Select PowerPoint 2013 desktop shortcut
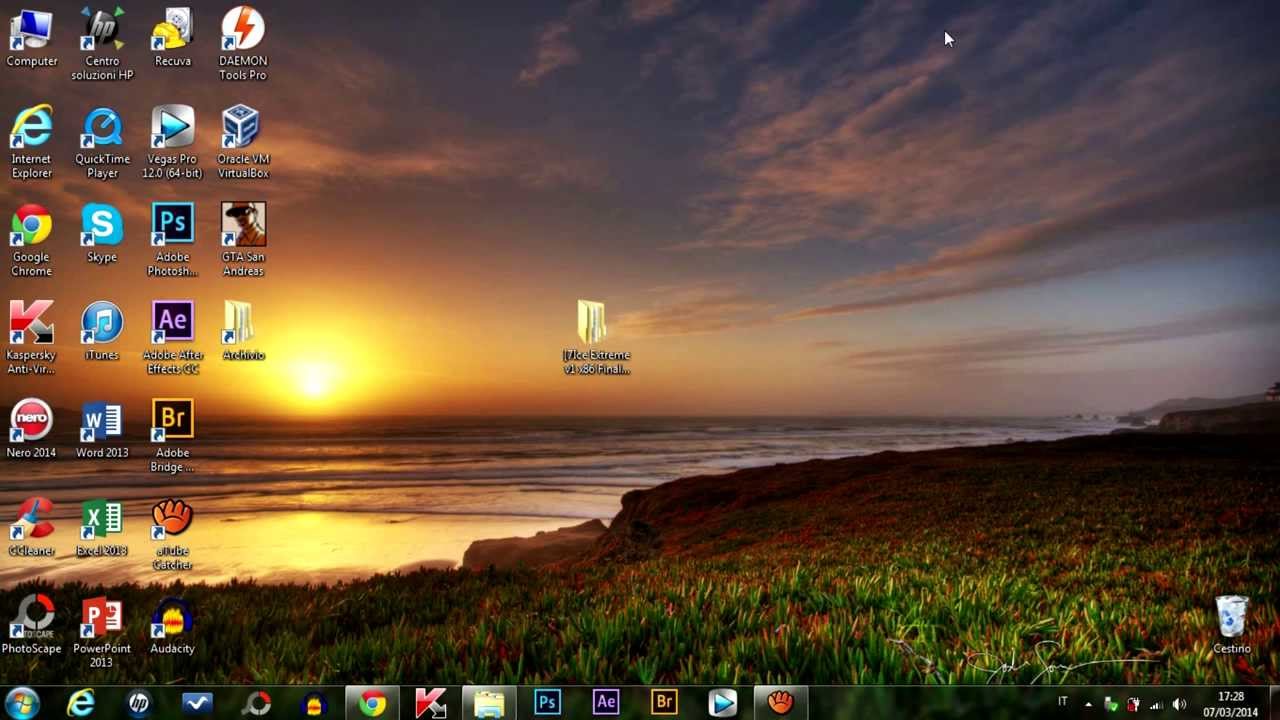 102,633
